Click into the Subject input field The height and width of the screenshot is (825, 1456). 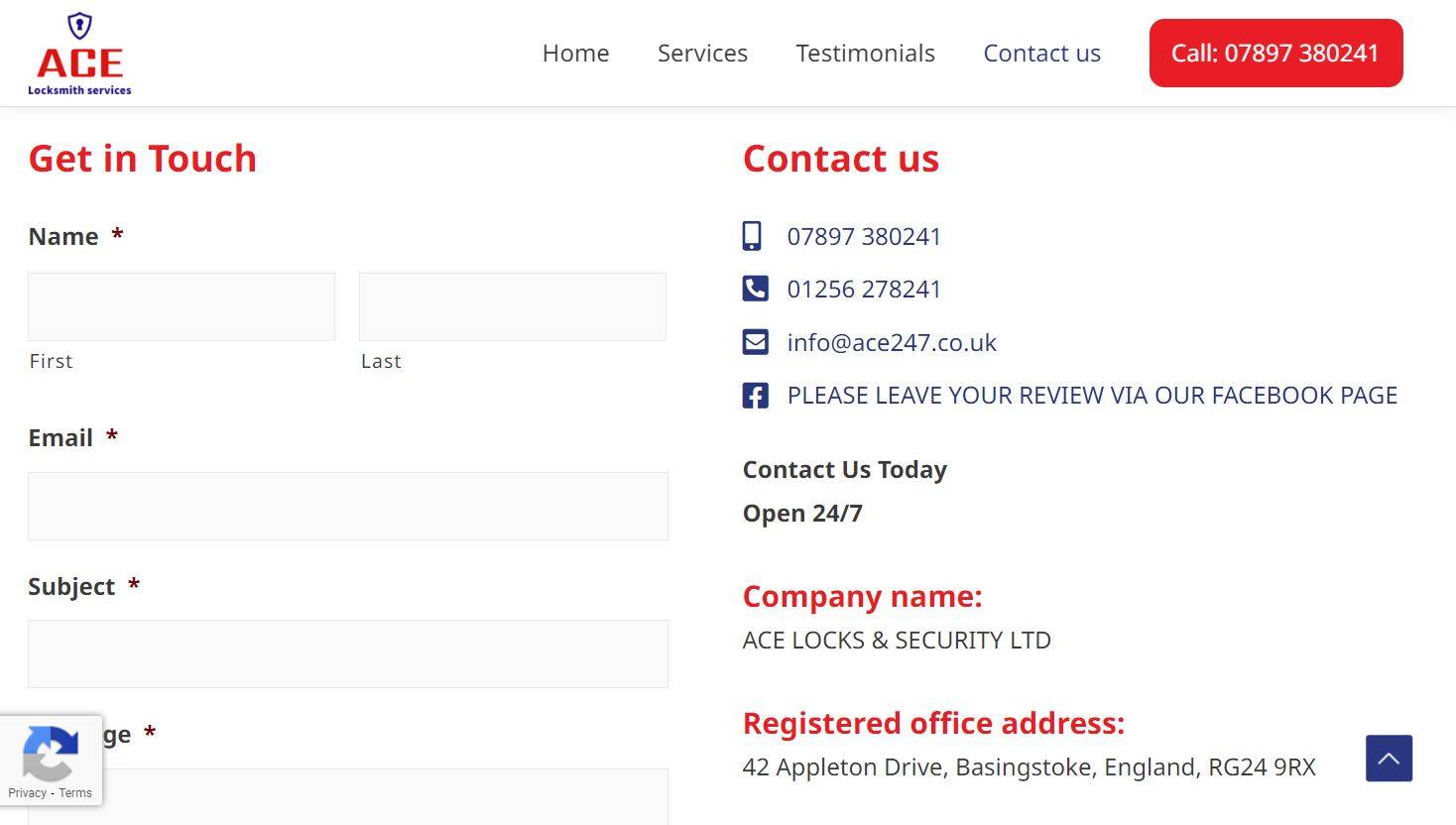(x=348, y=654)
